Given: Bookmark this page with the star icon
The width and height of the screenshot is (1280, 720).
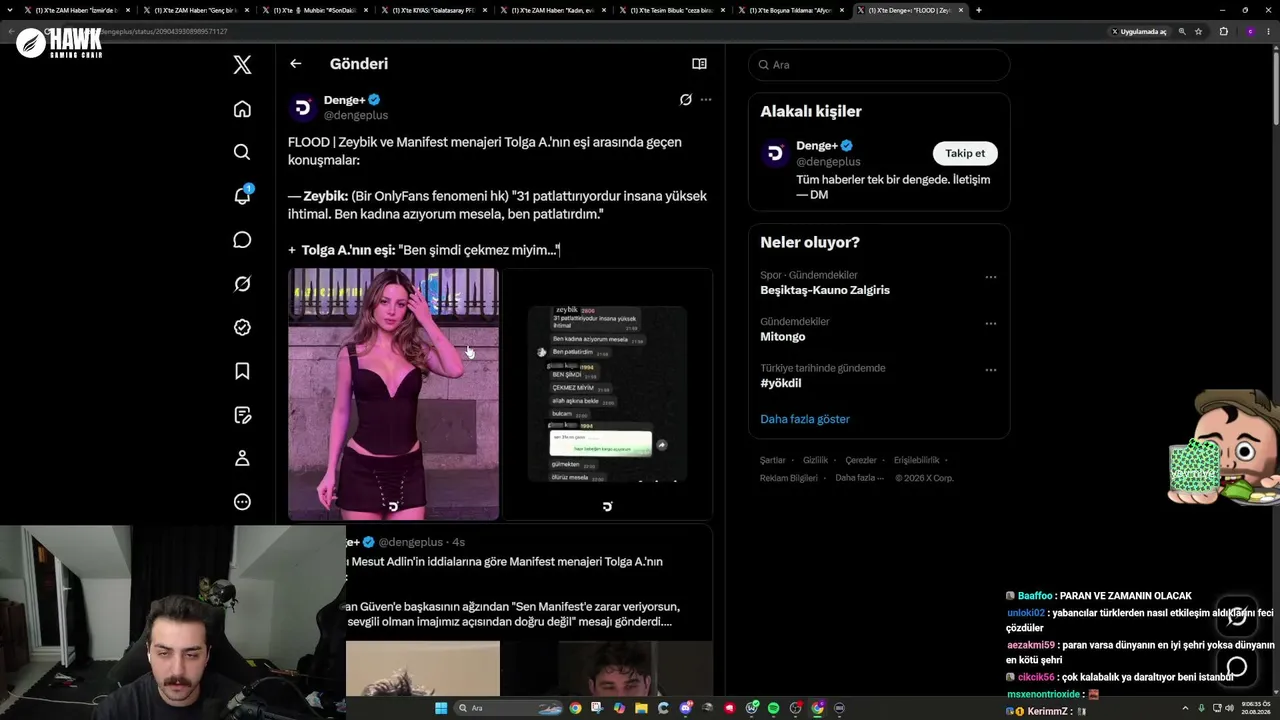Looking at the screenshot, I should click(x=1198, y=32).
